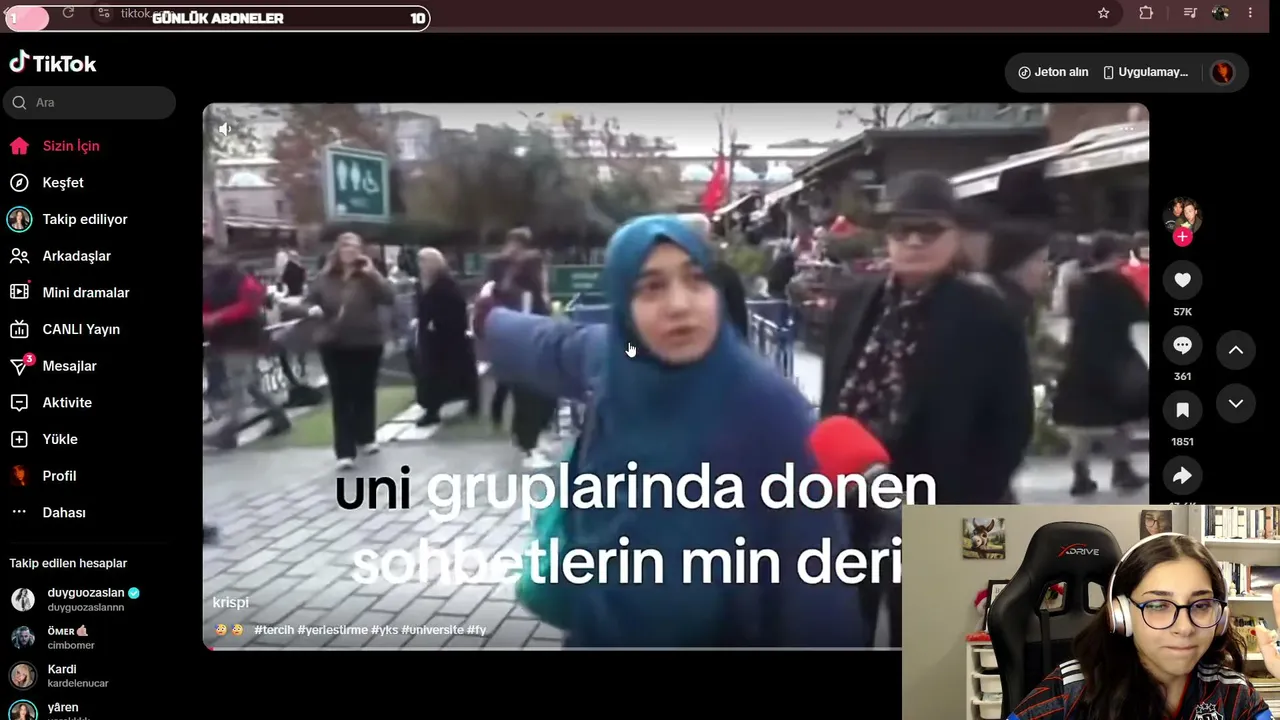Go to the next video arrow
Screen dimensions: 1280x720
pyautogui.click(x=1236, y=404)
